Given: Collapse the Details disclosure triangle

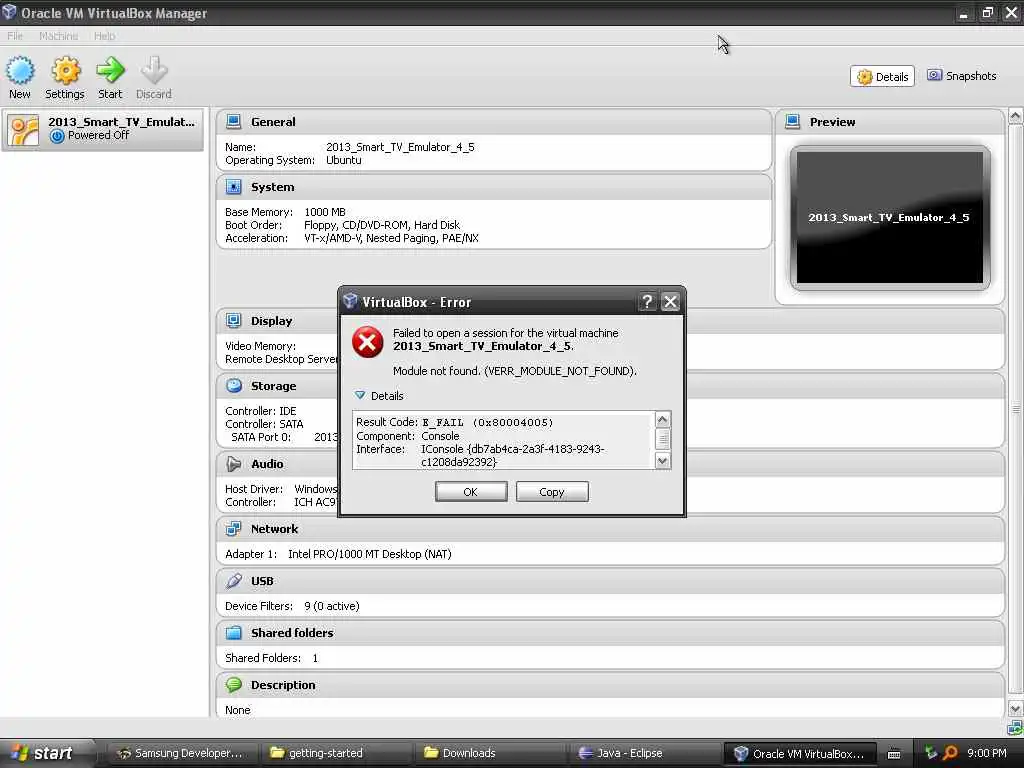Looking at the screenshot, I should (x=360, y=395).
